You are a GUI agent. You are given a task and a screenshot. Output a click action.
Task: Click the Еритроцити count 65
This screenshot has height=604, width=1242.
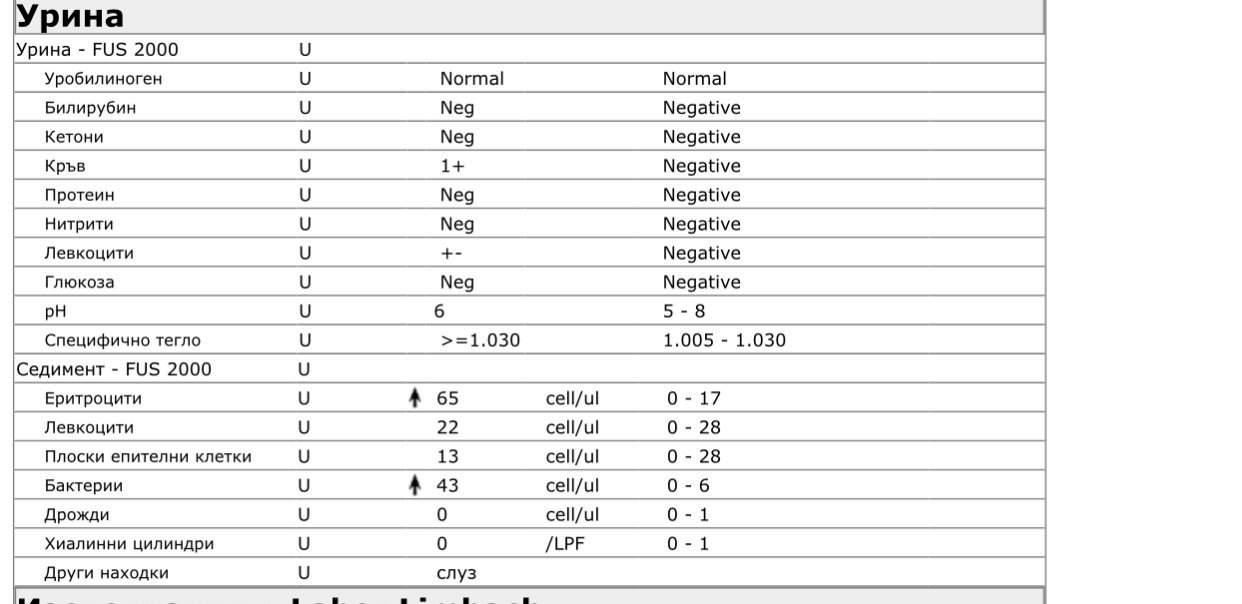447,398
